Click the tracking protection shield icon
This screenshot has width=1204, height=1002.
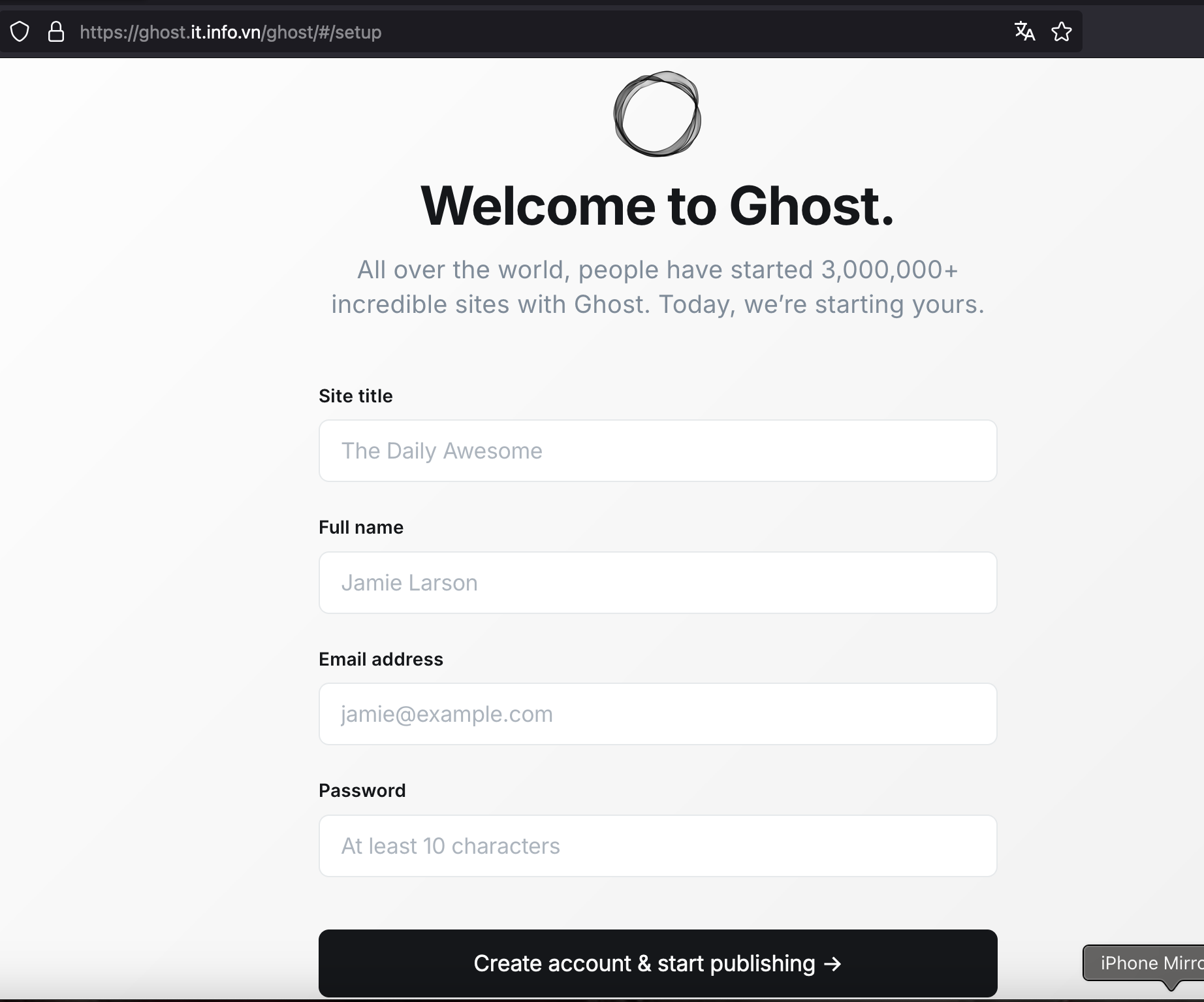pos(20,31)
